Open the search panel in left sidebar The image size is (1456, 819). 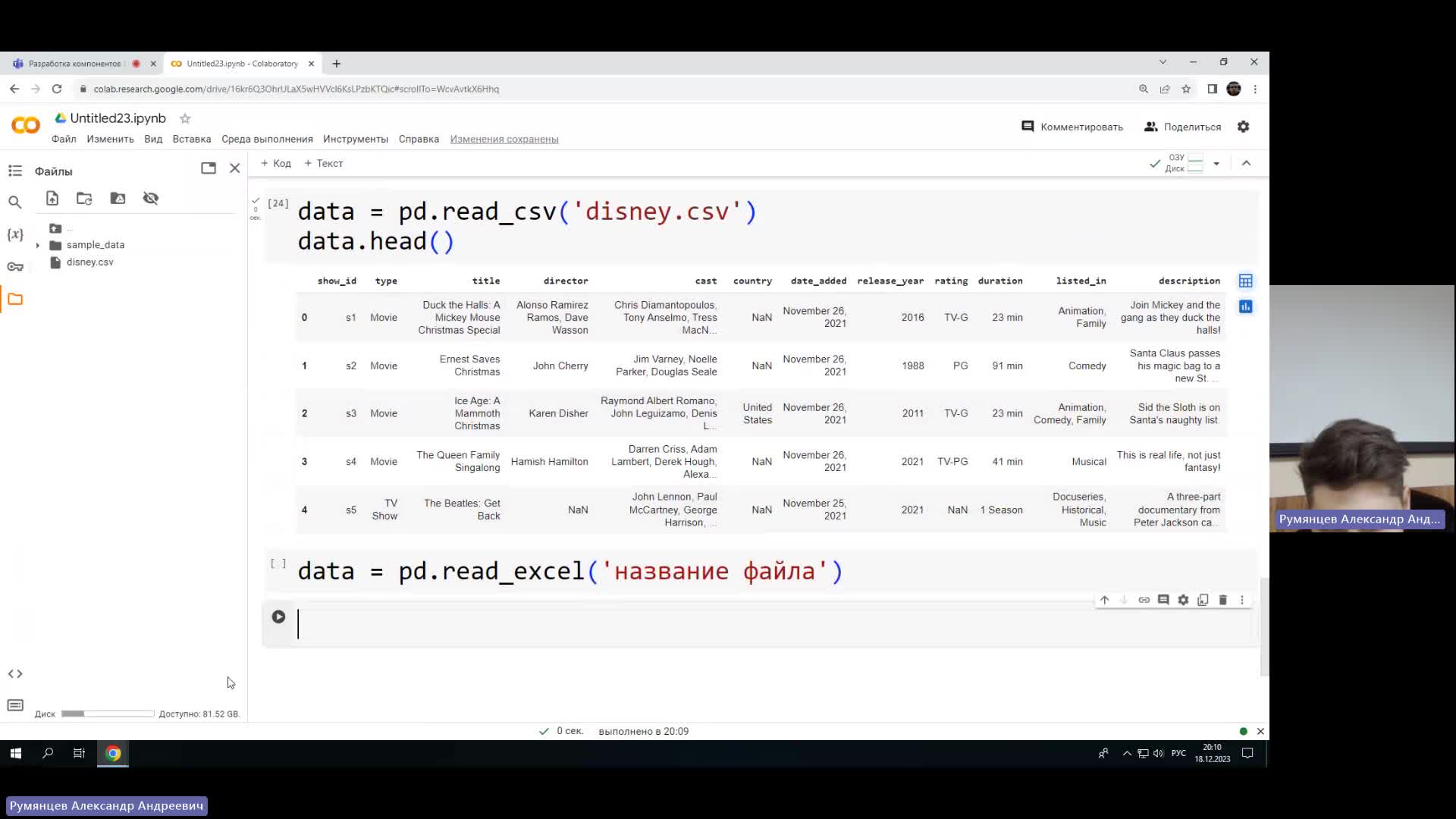click(x=15, y=202)
